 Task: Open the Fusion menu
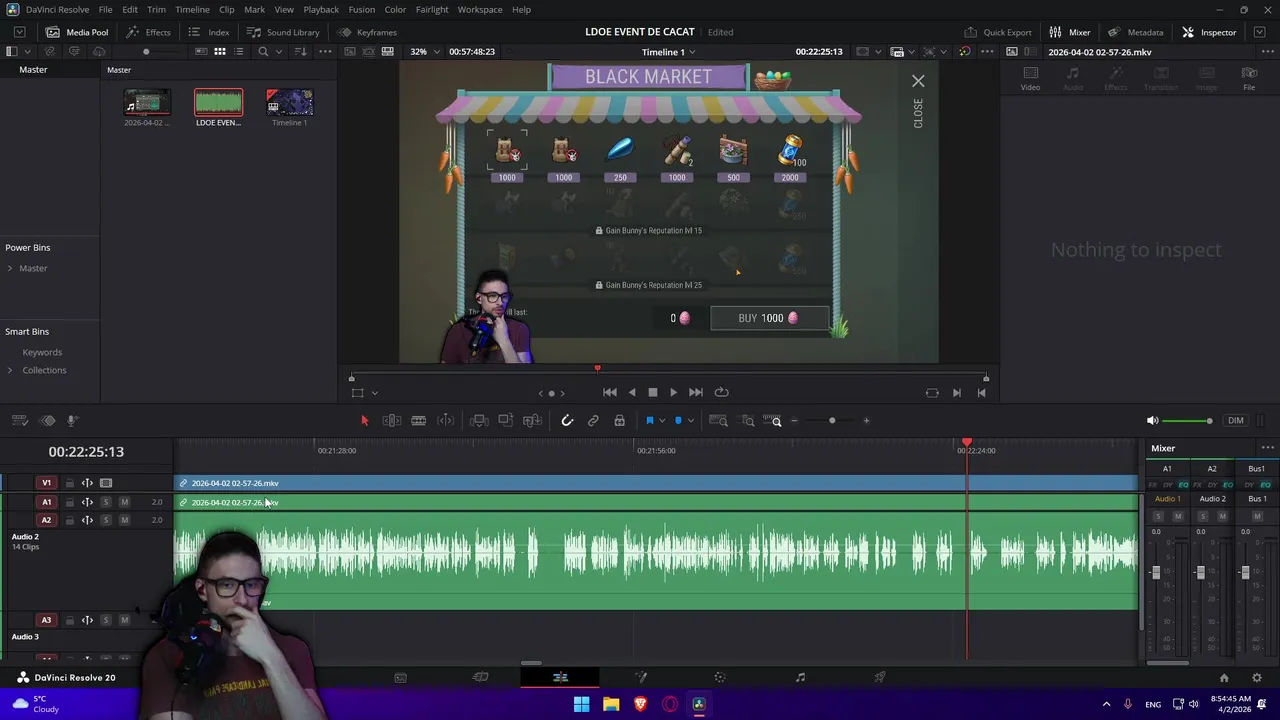361,9
